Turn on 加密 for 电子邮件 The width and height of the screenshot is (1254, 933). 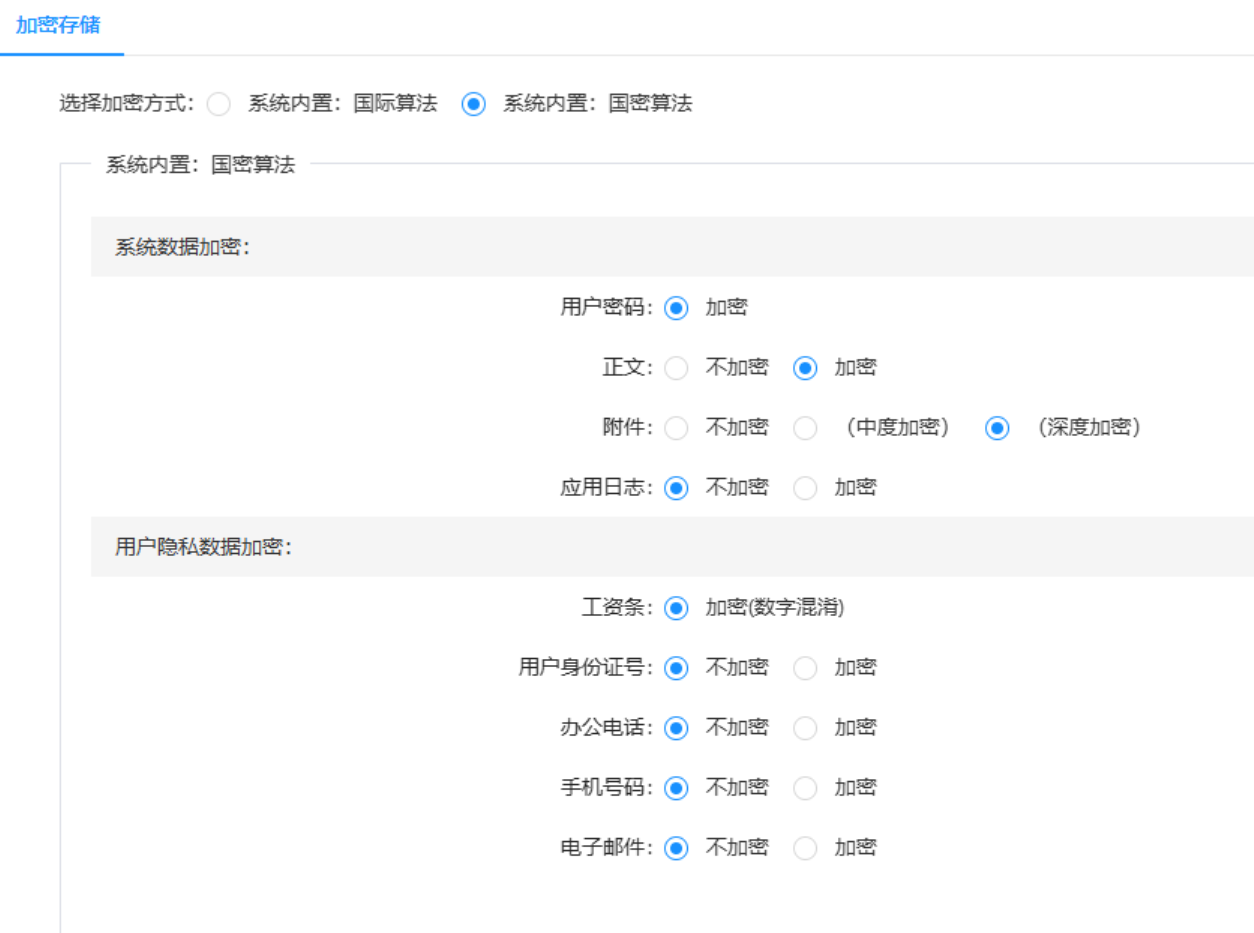click(x=806, y=848)
